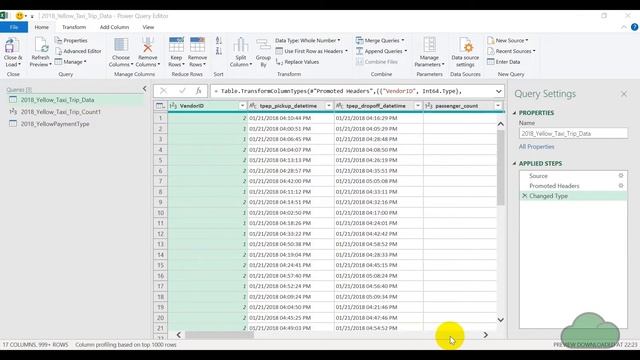Click the fx formula button
Image resolution: width=640 pixels, height=360 pixels.
click(198, 91)
